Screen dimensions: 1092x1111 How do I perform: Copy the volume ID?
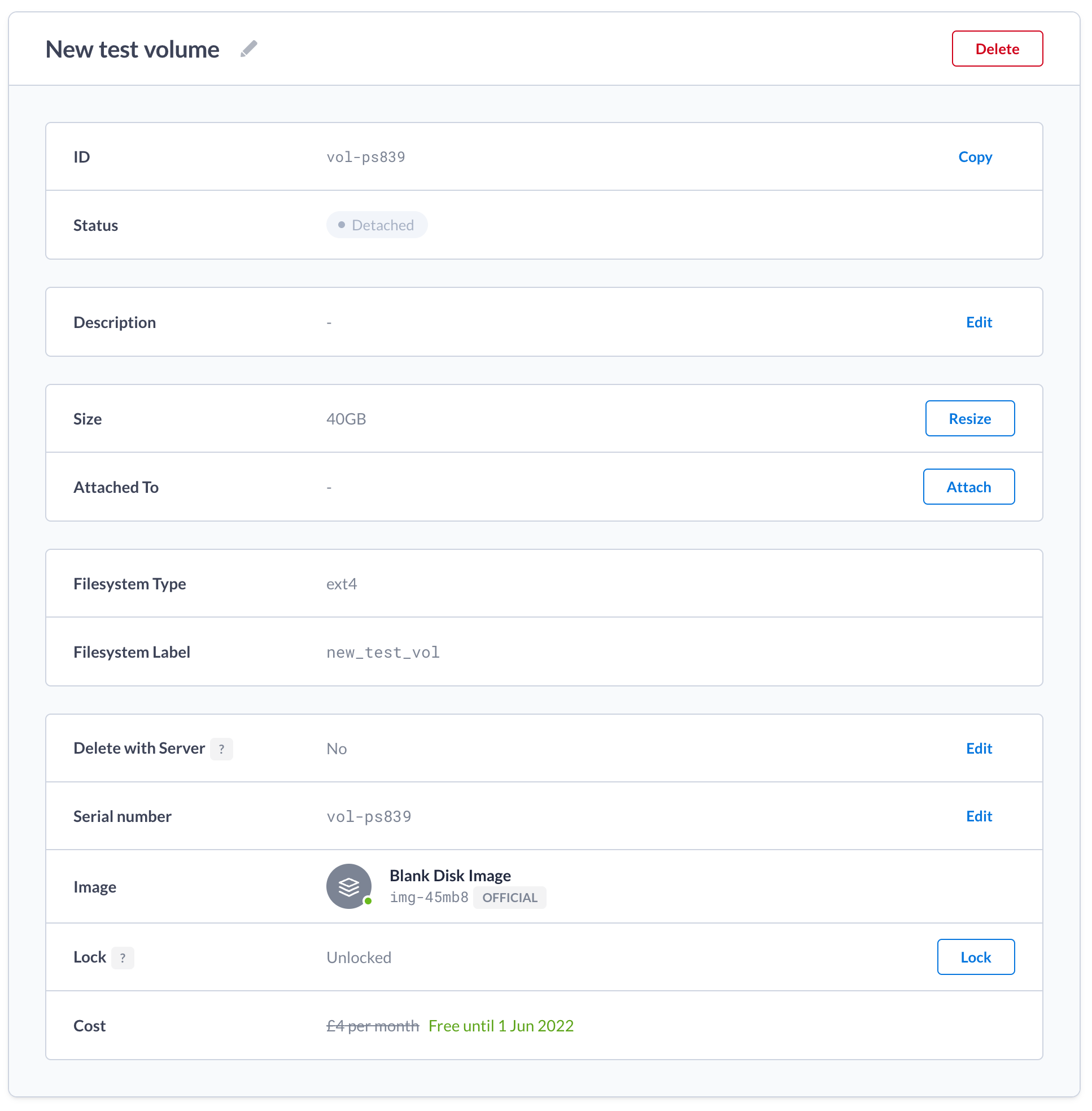975,157
